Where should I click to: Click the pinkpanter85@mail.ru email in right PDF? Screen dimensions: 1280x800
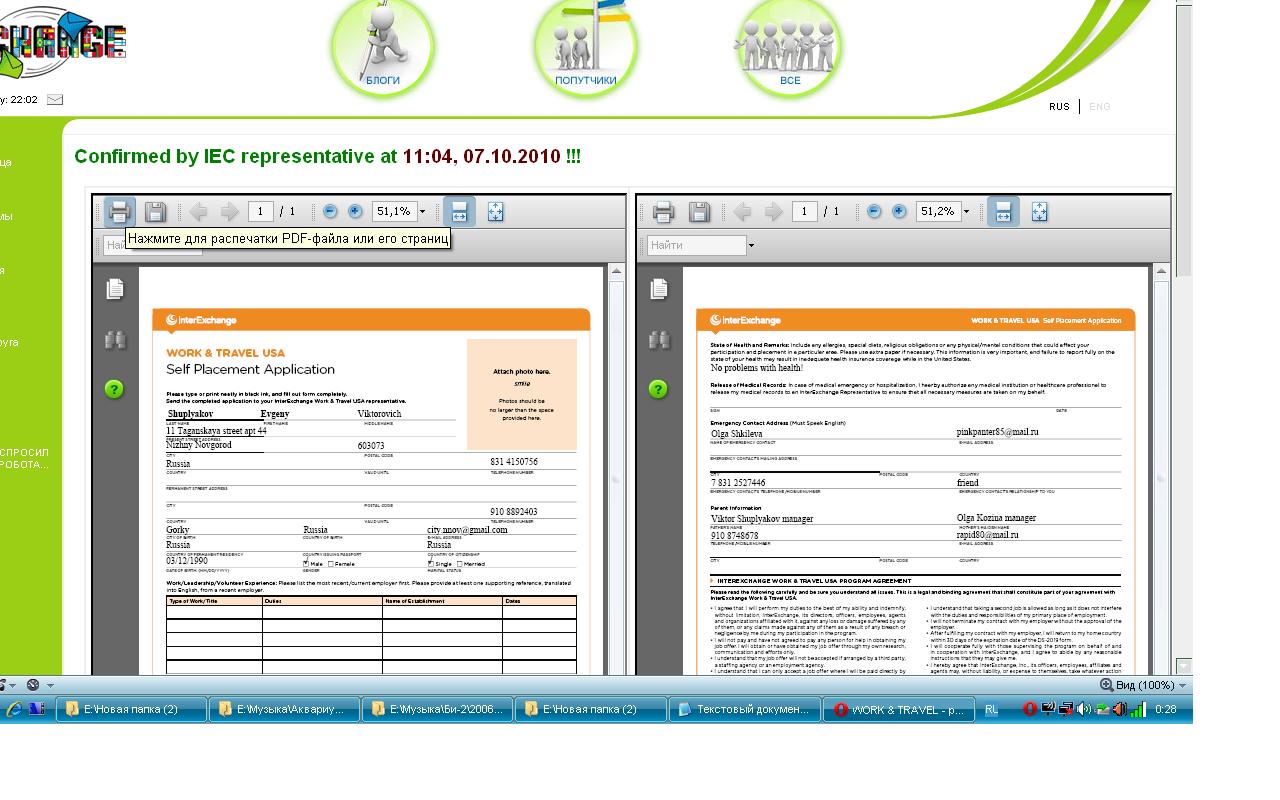click(997, 432)
